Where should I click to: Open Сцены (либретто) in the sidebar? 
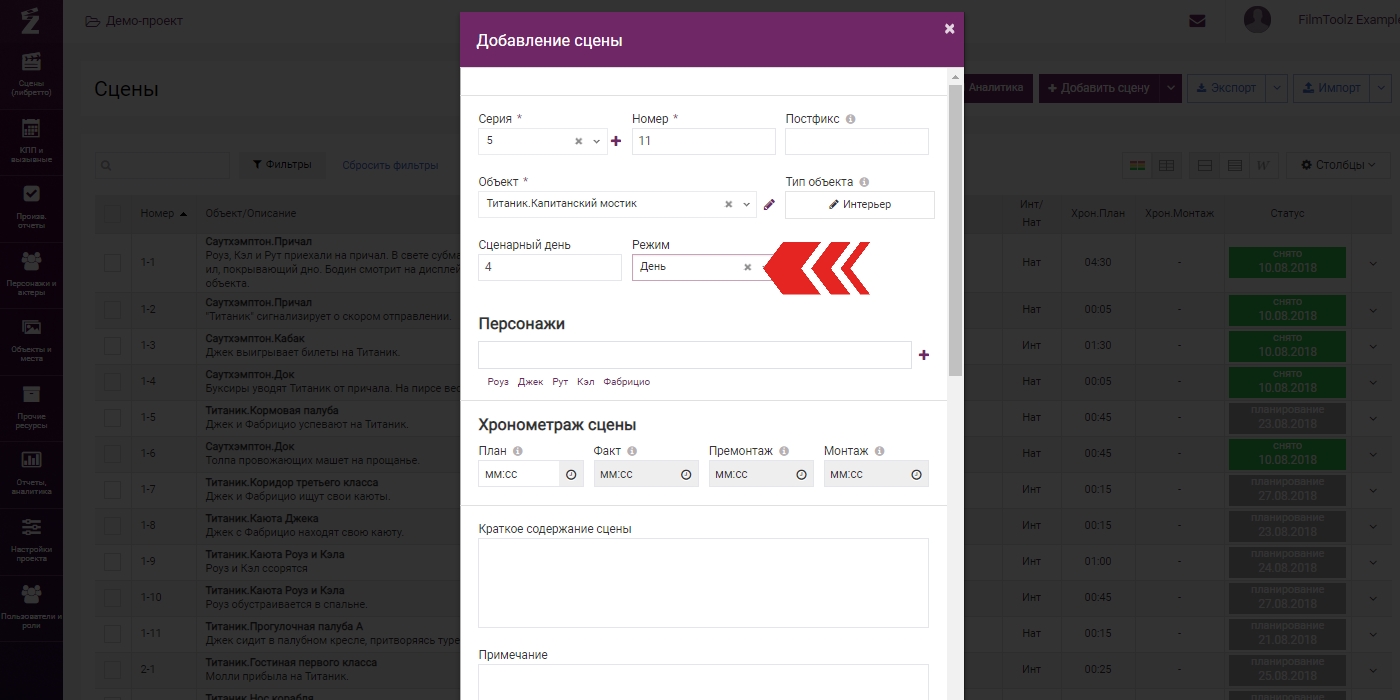31,75
